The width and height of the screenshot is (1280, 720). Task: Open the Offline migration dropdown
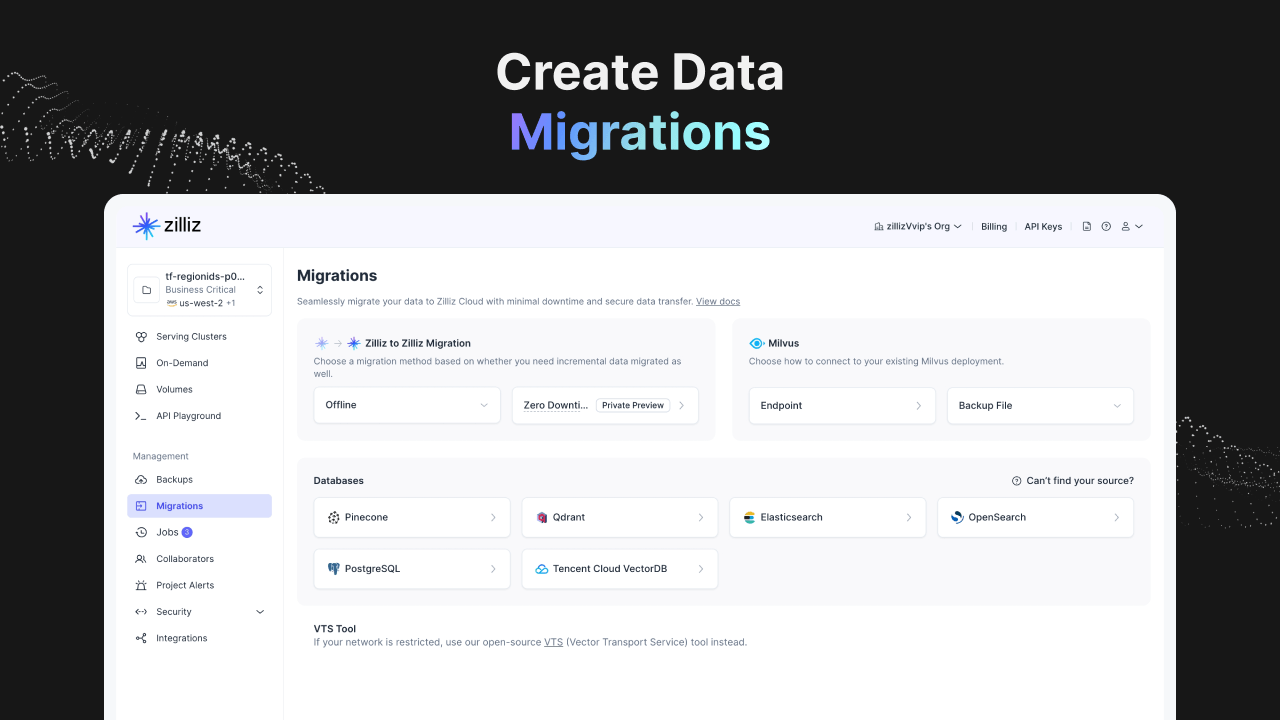[x=407, y=405]
